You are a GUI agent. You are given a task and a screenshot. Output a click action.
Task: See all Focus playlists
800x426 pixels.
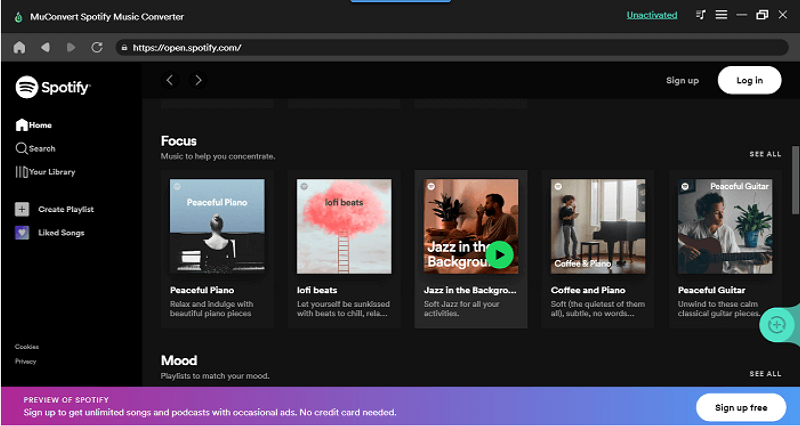pos(765,154)
